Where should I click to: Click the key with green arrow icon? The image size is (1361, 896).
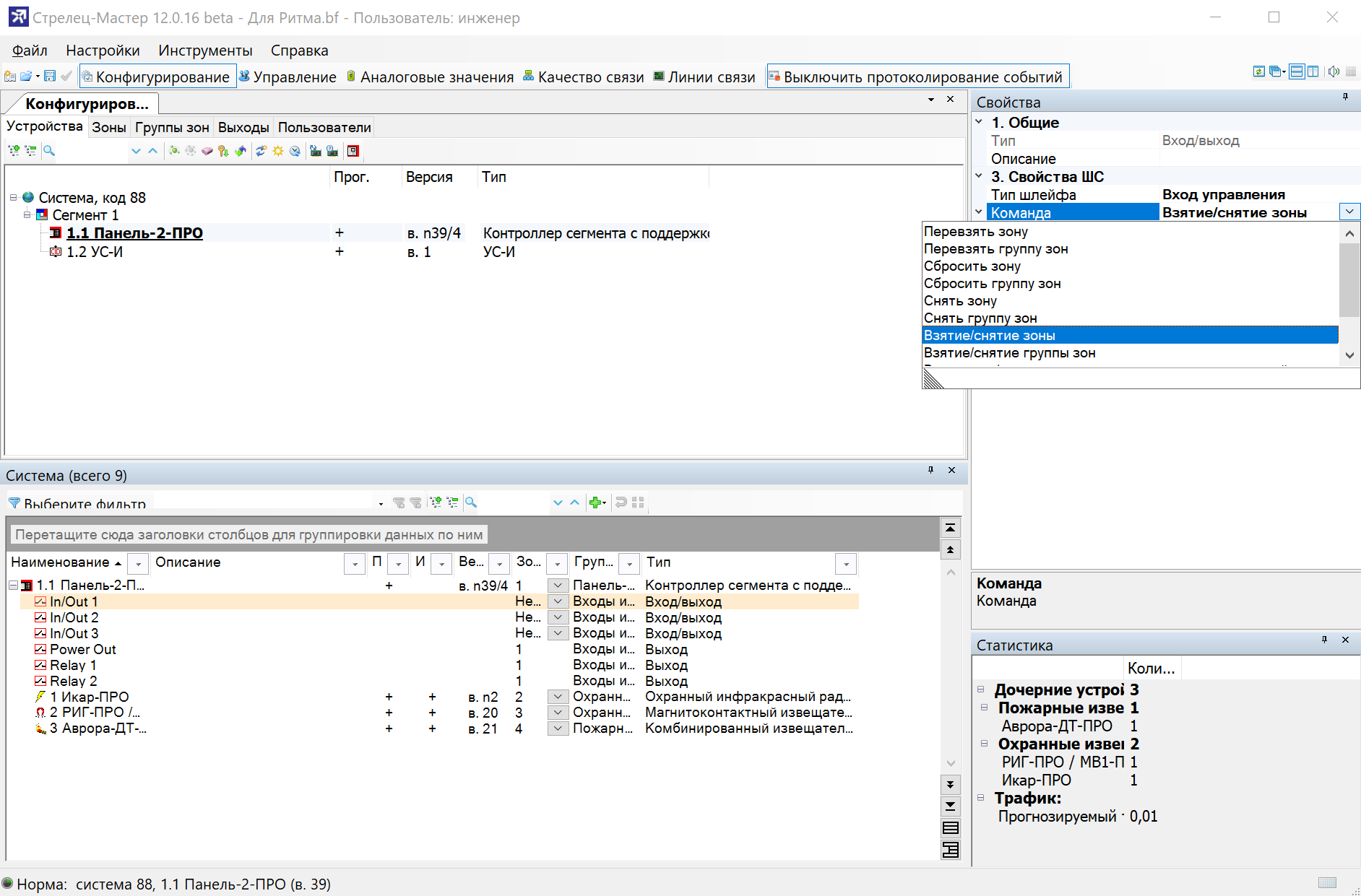click(x=223, y=151)
